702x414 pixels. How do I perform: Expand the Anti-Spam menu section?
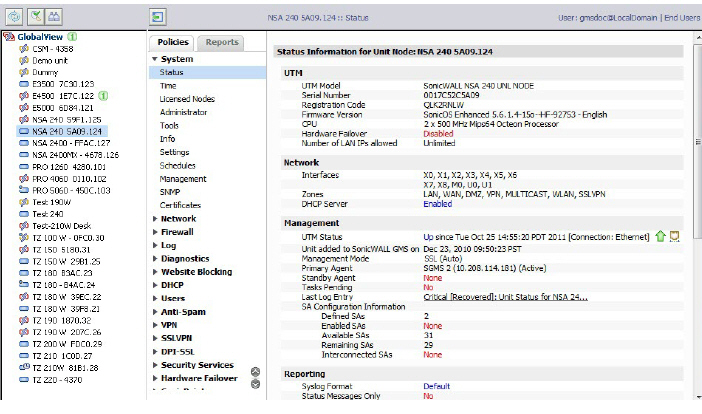tap(155, 312)
